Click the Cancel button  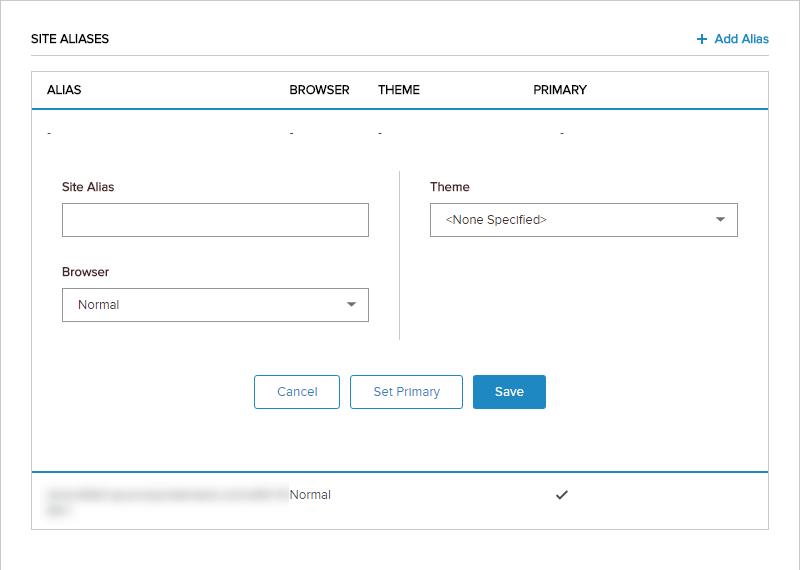297,392
